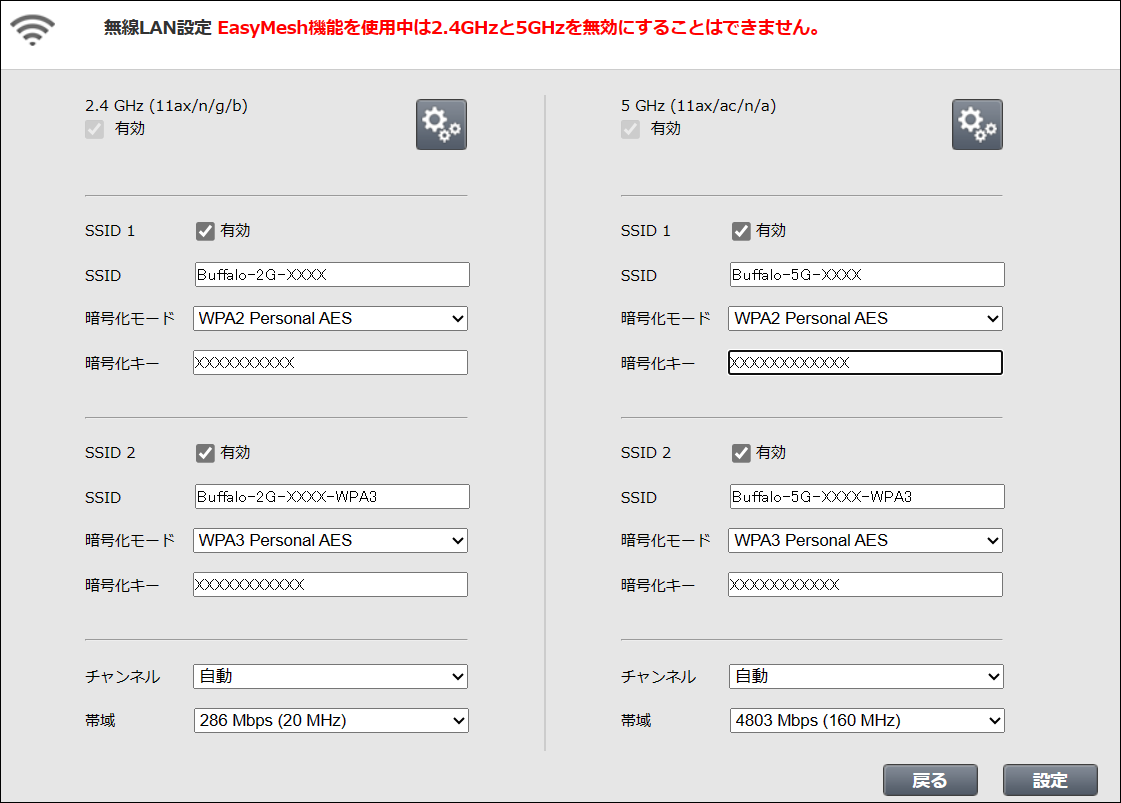This screenshot has height=803, width=1121.
Task: Open 5 GHz SSID 2 WPA3 encryption dropdown
Action: point(866,541)
